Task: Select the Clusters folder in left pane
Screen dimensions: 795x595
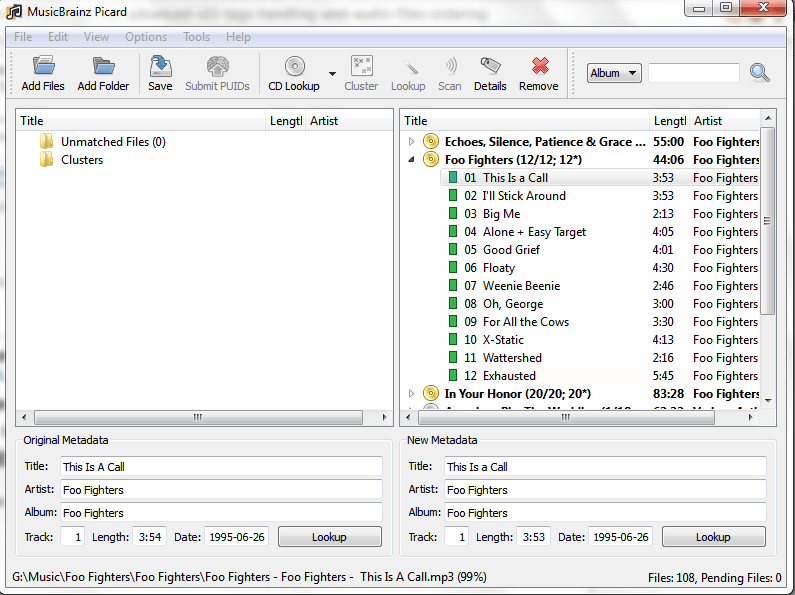Action: (81, 160)
